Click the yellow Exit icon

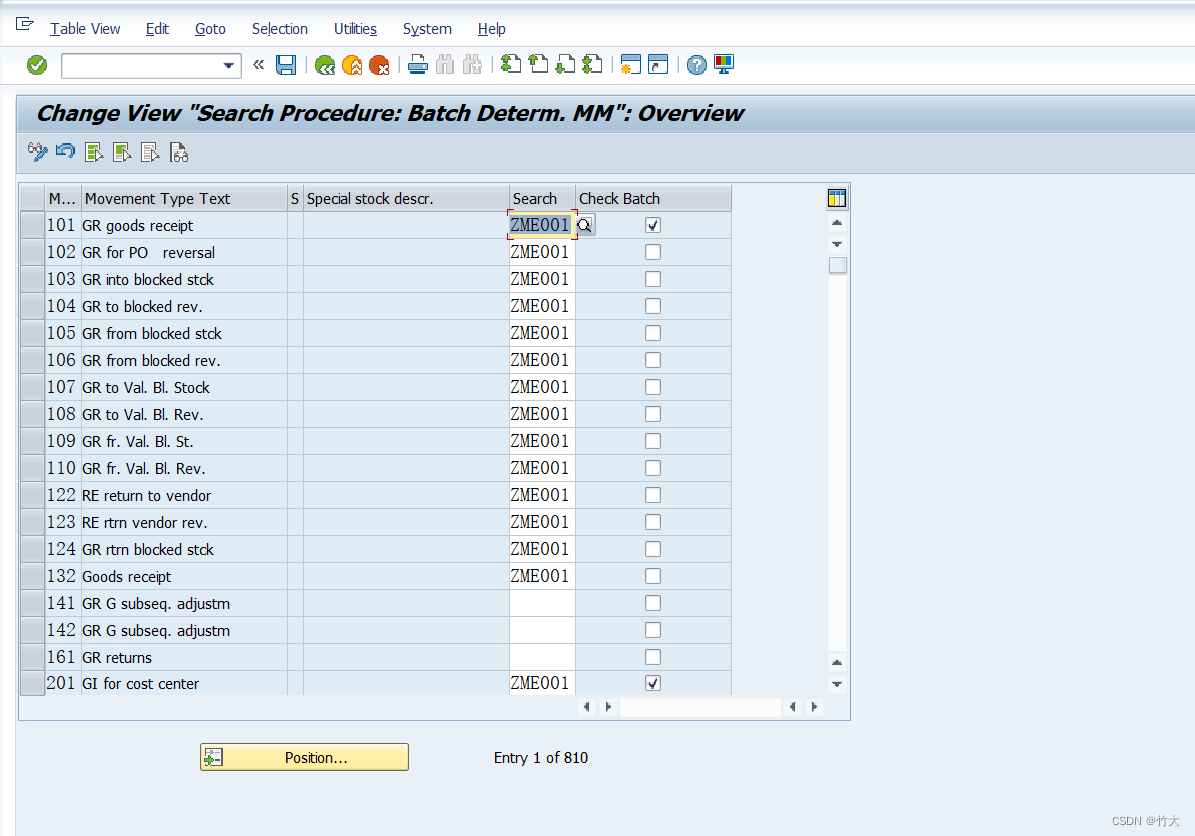point(352,66)
